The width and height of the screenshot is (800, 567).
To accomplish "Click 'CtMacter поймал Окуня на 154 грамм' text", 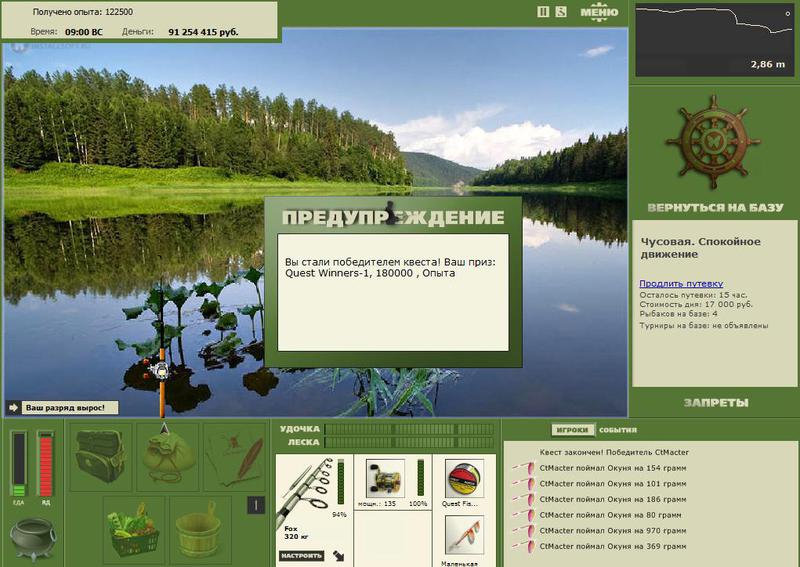I will tap(613, 468).
